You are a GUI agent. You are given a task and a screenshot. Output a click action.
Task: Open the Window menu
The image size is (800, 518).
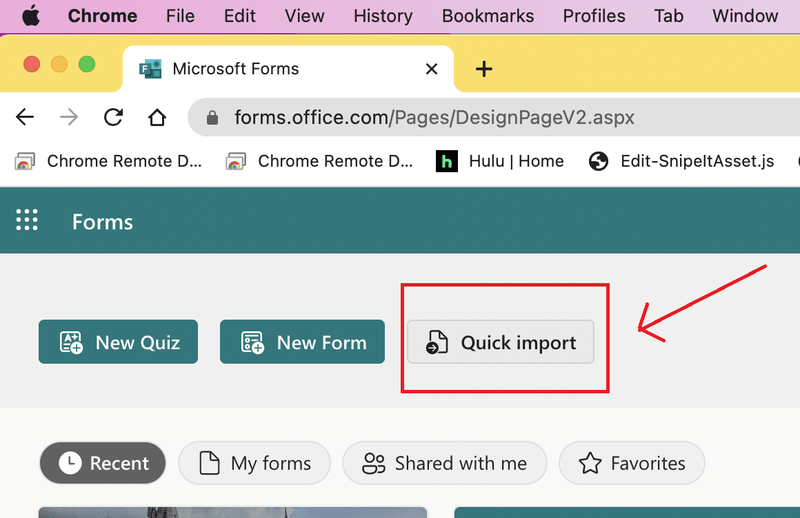(x=745, y=16)
